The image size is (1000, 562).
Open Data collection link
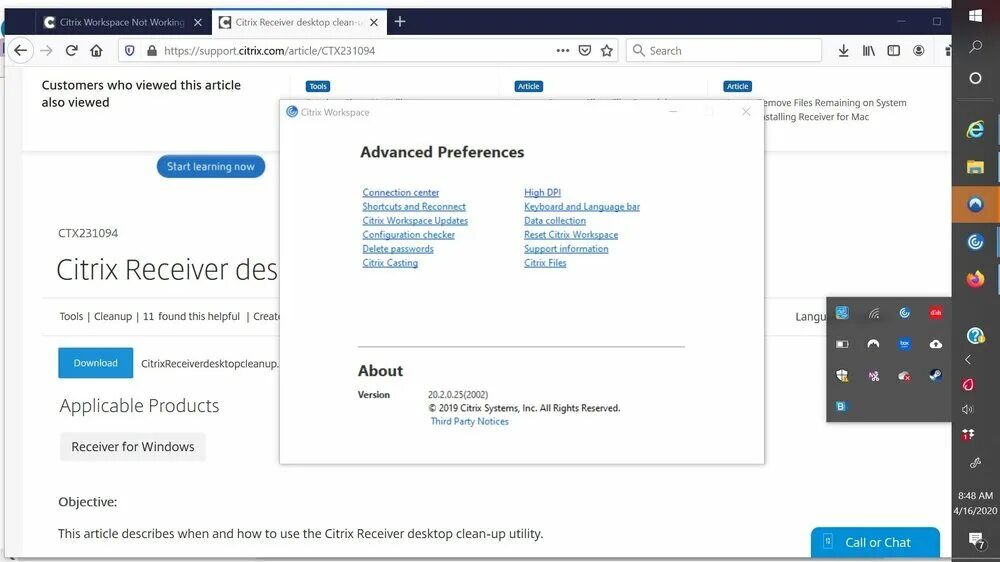[x=555, y=220]
